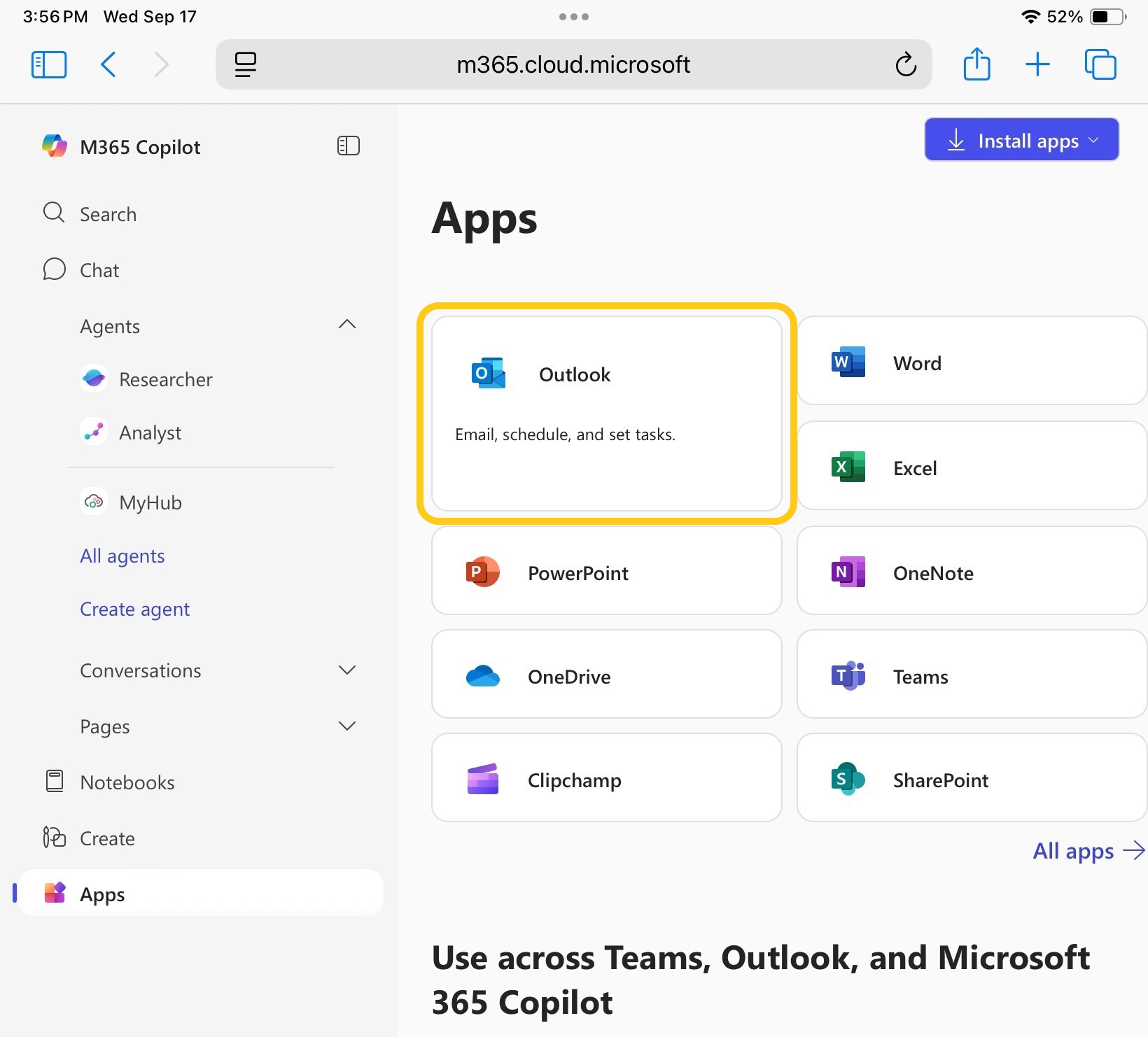The image size is (1148, 1037).
Task: Open SharePoint
Action: tap(970, 778)
